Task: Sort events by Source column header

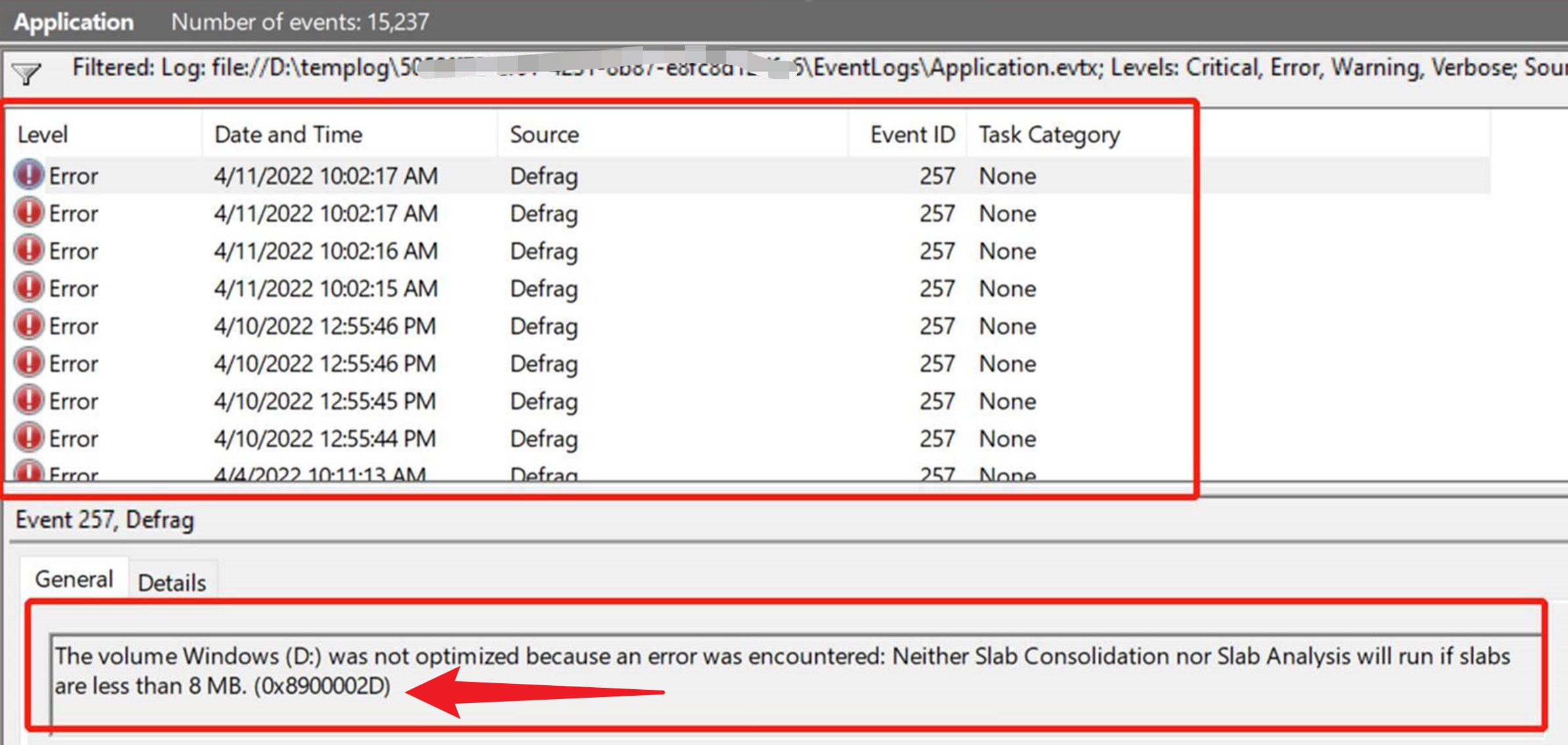Action: tap(544, 135)
